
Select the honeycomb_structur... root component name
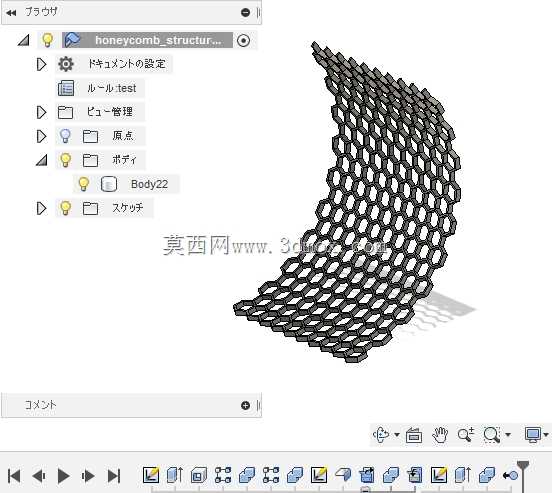(158, 40)
